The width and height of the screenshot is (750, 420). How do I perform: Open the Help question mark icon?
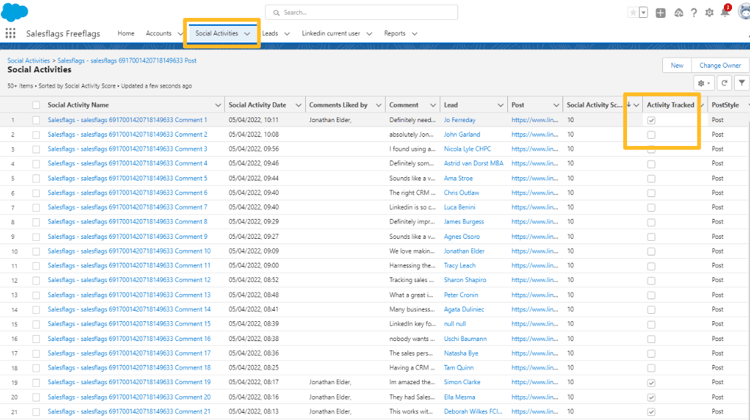(x=694, y=13)
